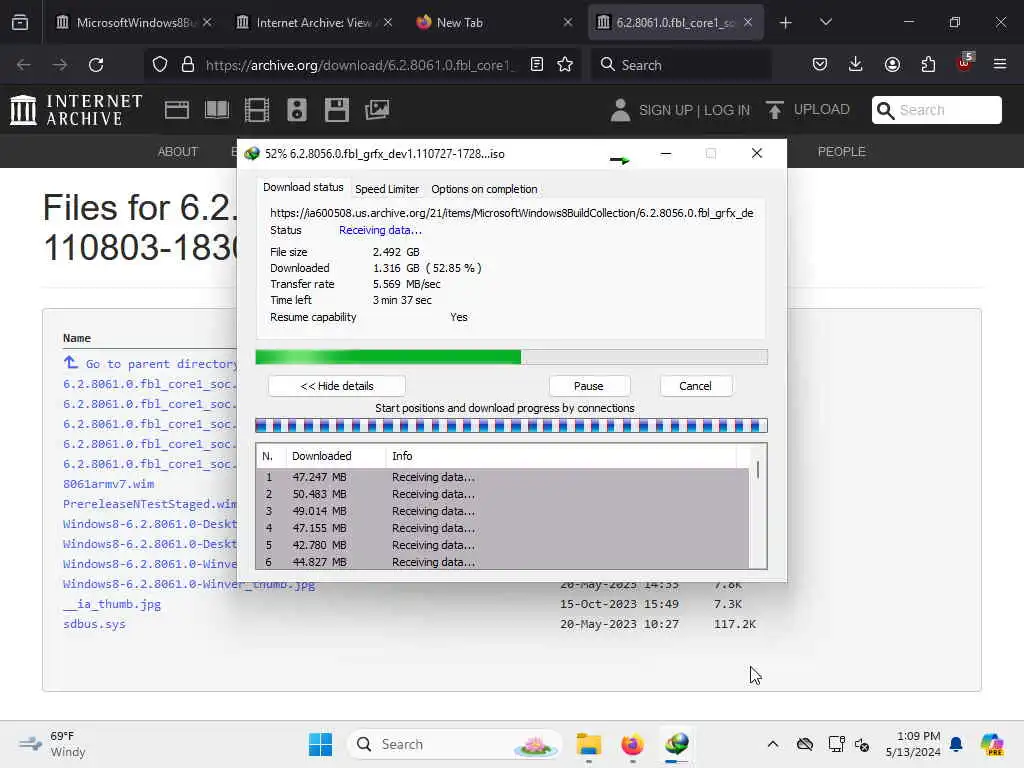Open File Explorer from taskbar
Screen dimensions: 1024x768
point(588,744)
